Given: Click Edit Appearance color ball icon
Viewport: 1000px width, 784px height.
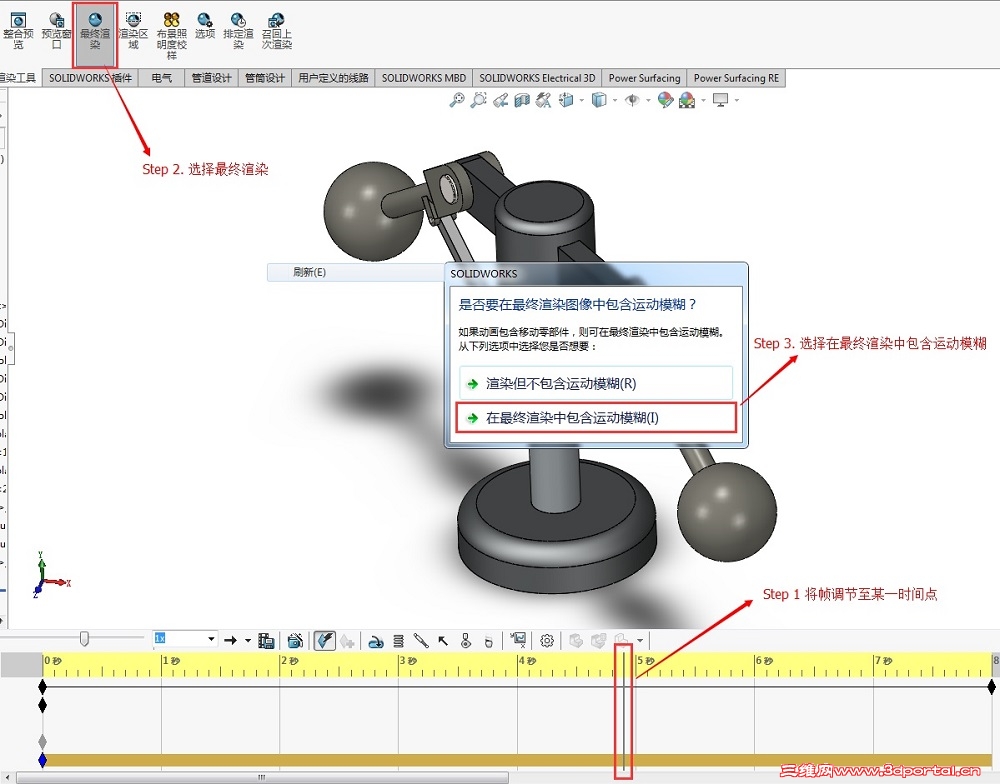Looking at the screenshot, I should tap(665, 100).
